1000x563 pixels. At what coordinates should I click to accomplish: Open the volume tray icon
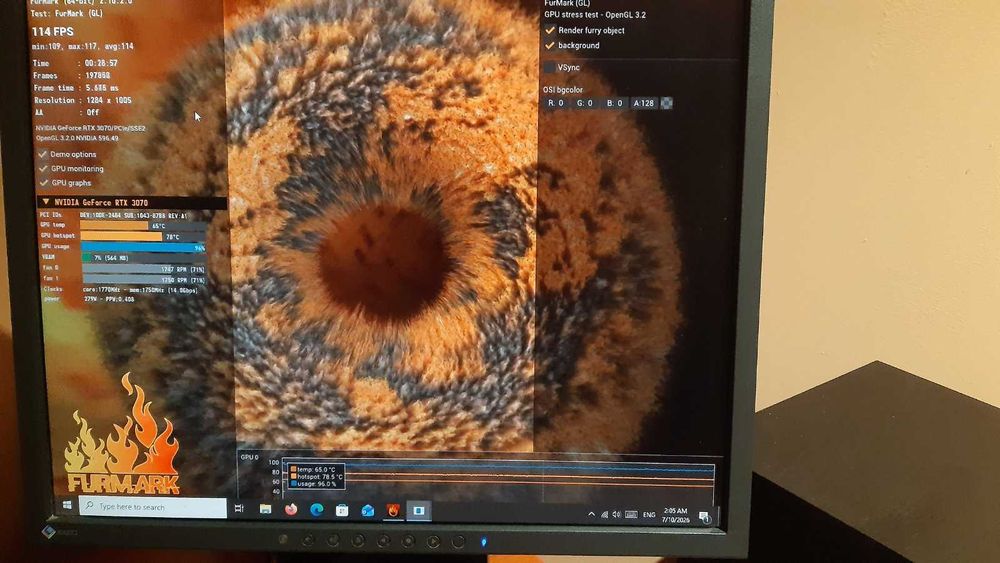(617, 514)
